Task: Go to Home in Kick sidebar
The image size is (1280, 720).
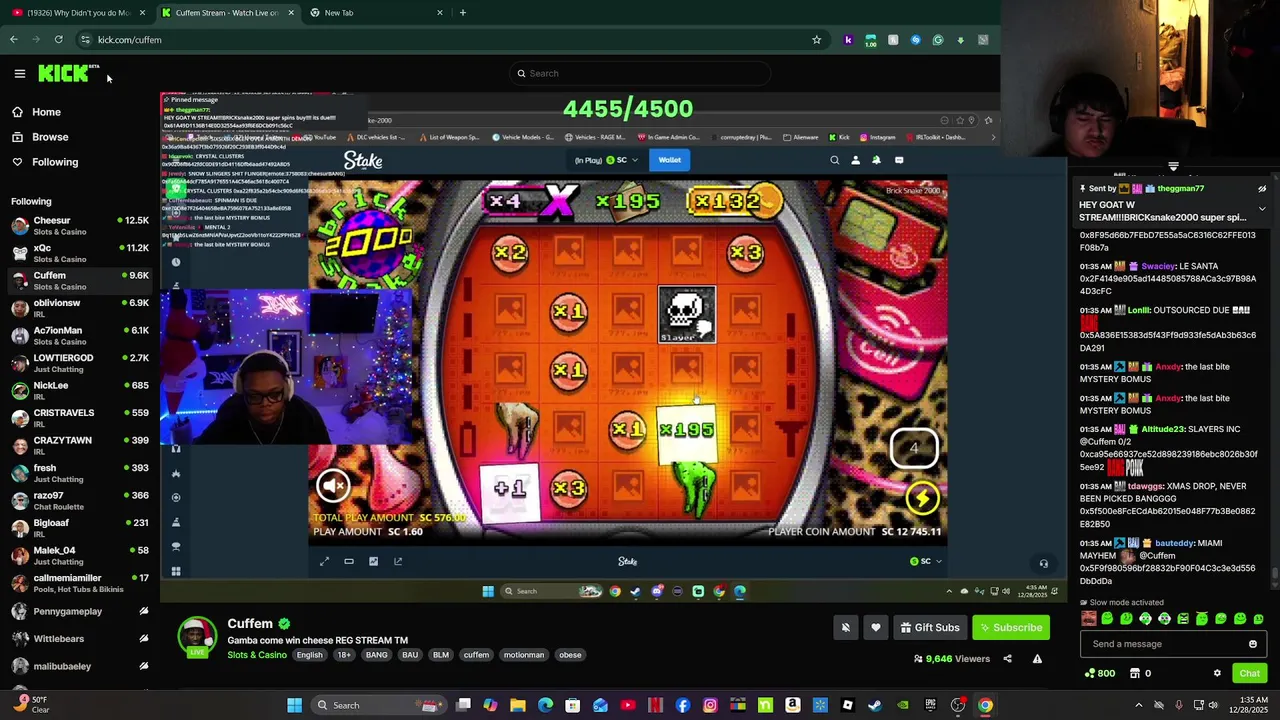Action: point(46,112)
